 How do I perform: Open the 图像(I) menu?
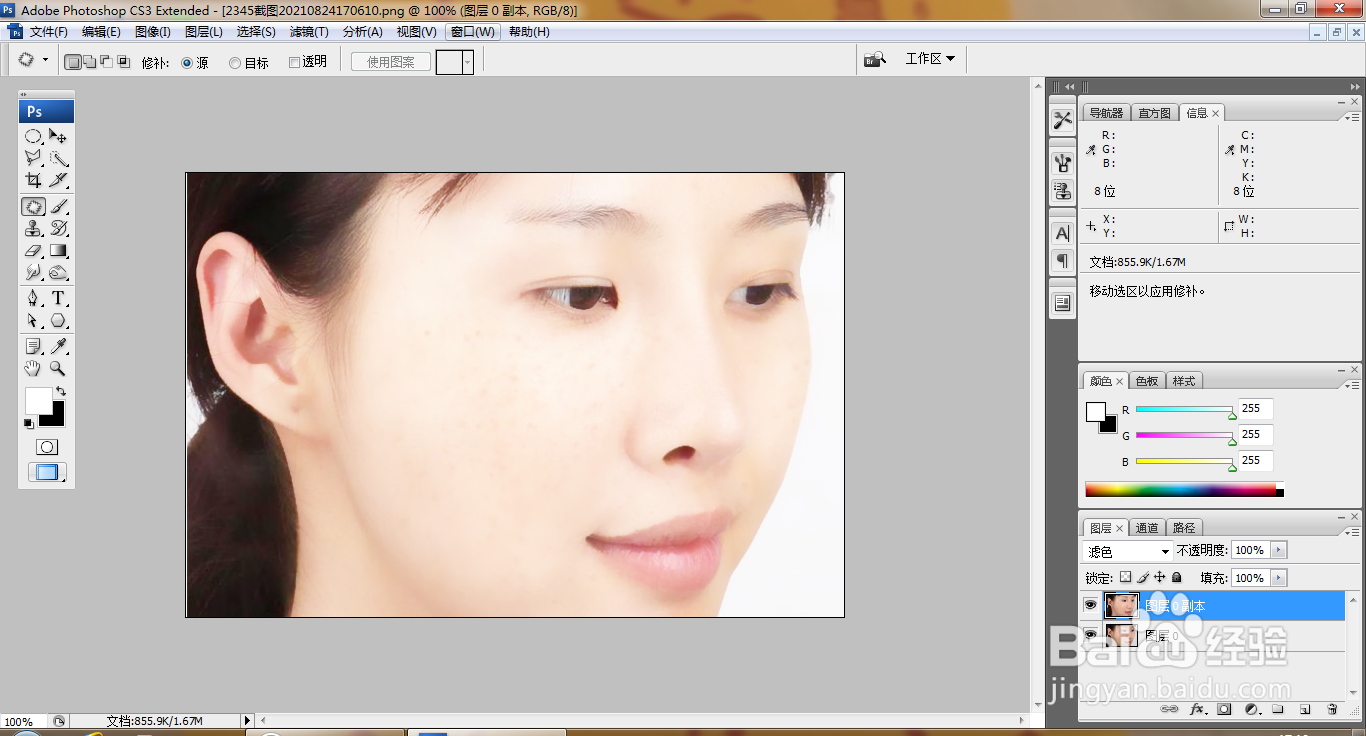click(x=152, y=32)
